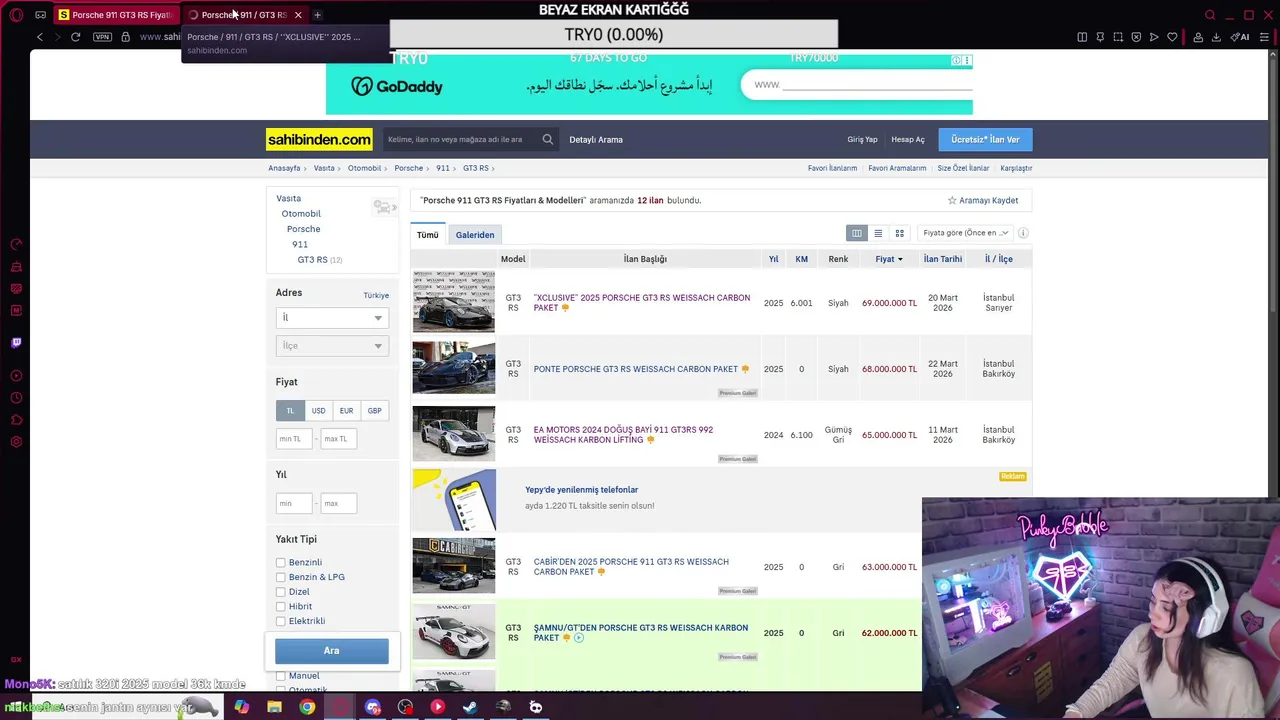The height and width of the screenshot is (720, 1280).
Task: Sort by Fiyat column header
Action: tap(888, 259)
